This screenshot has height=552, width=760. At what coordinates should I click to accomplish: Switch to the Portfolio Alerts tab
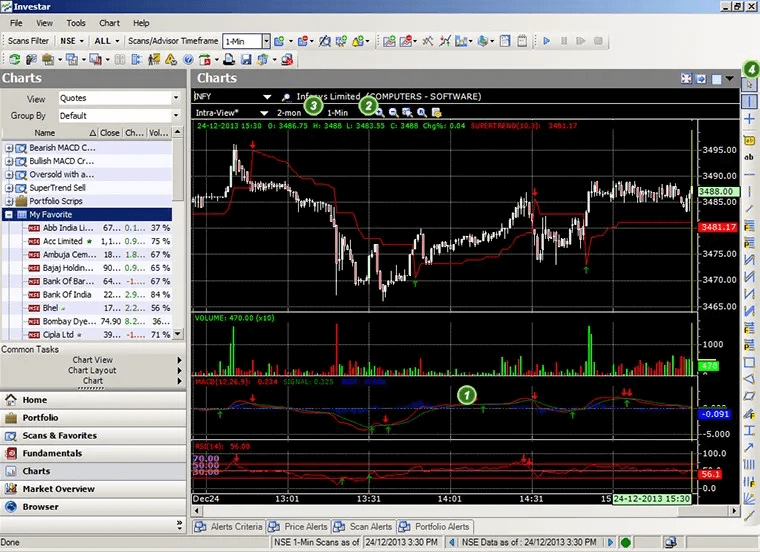435,527
